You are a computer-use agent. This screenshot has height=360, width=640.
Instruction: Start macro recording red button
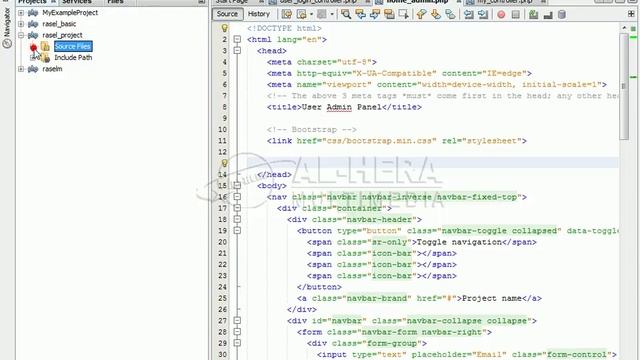[501, 15]
